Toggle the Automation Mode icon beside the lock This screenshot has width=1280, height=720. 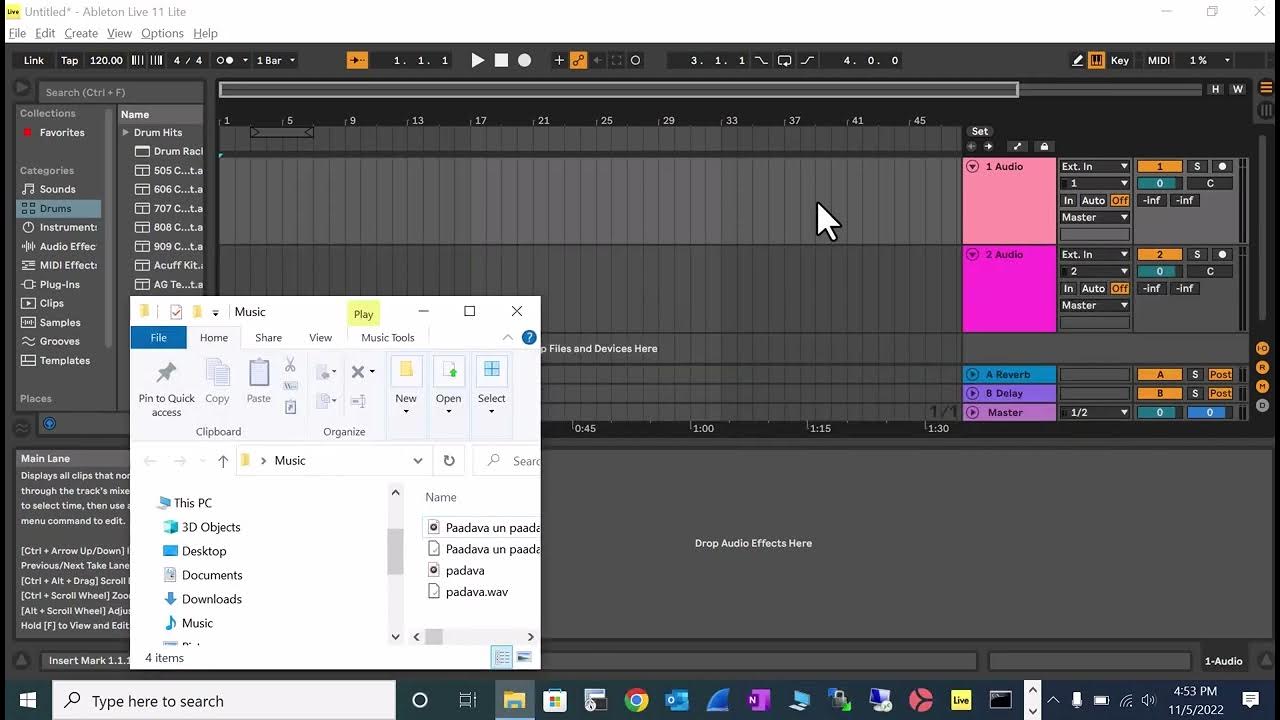point(1016,146)
